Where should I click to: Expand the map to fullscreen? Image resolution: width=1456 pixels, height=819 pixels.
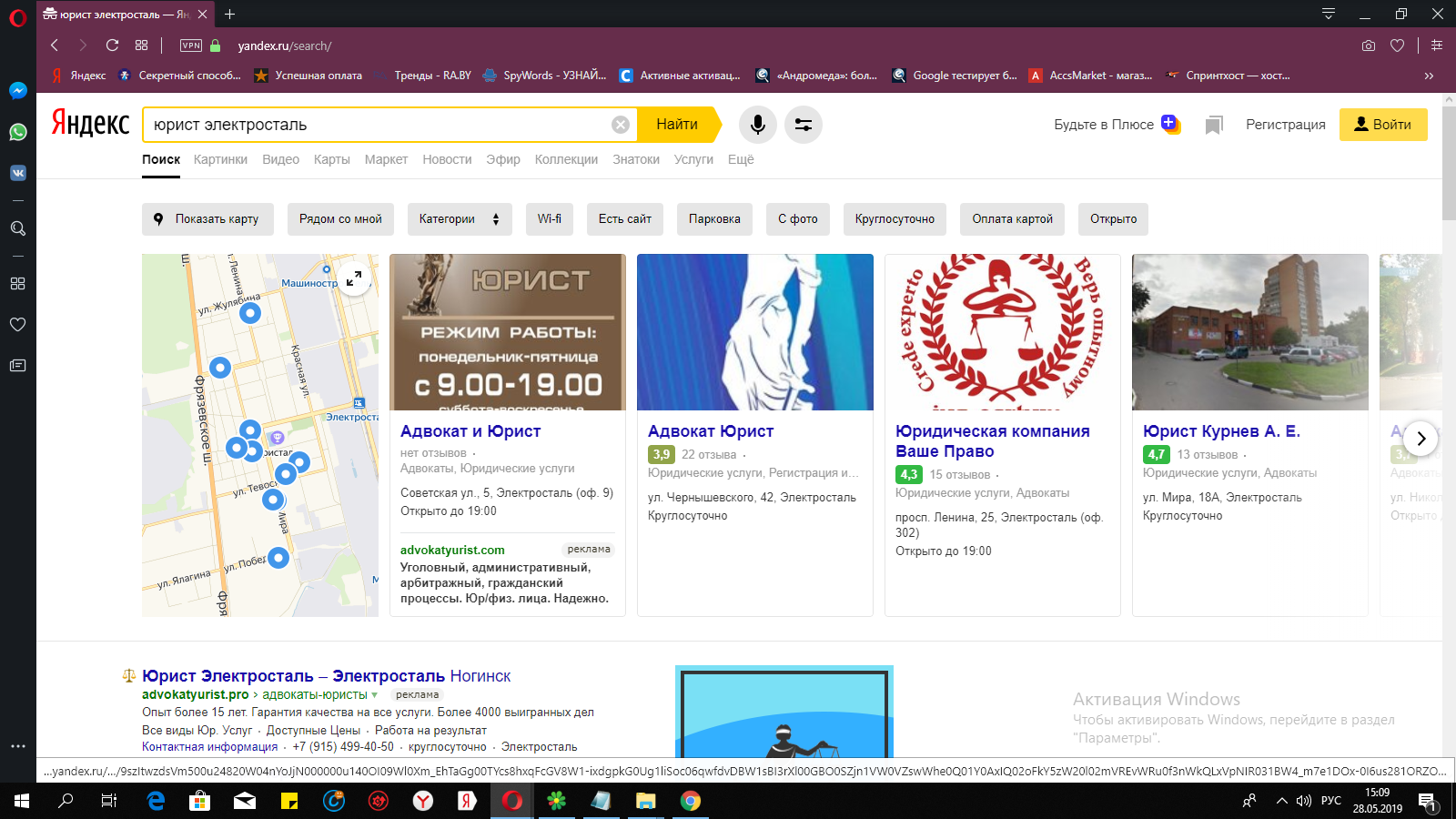click(x=354, y=278)
